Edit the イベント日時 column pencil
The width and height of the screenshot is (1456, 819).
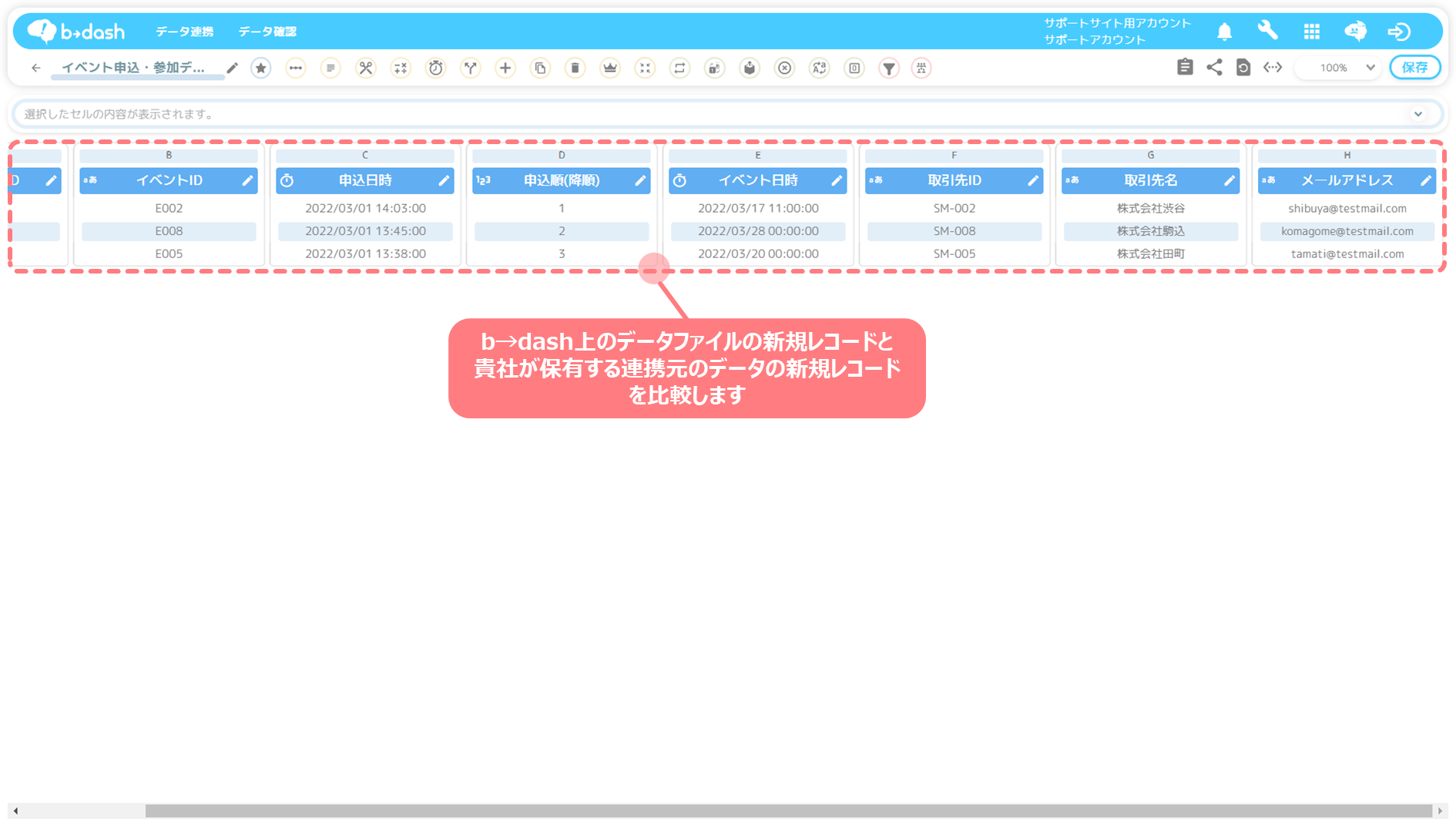coord(837,180)
